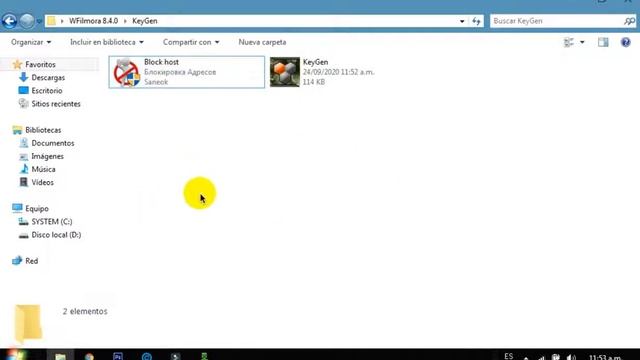This screenshot has height=360, width=640.
Task: Open File Explorer taskbar icon
Action: tap(60, 356)
